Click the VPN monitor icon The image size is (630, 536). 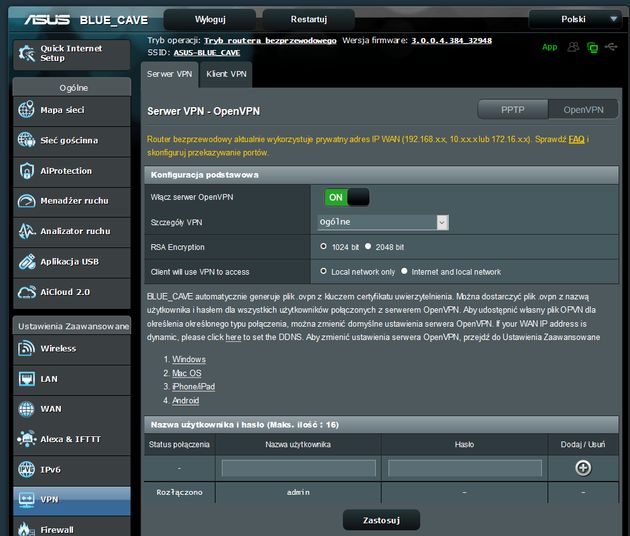click(27, 499)
